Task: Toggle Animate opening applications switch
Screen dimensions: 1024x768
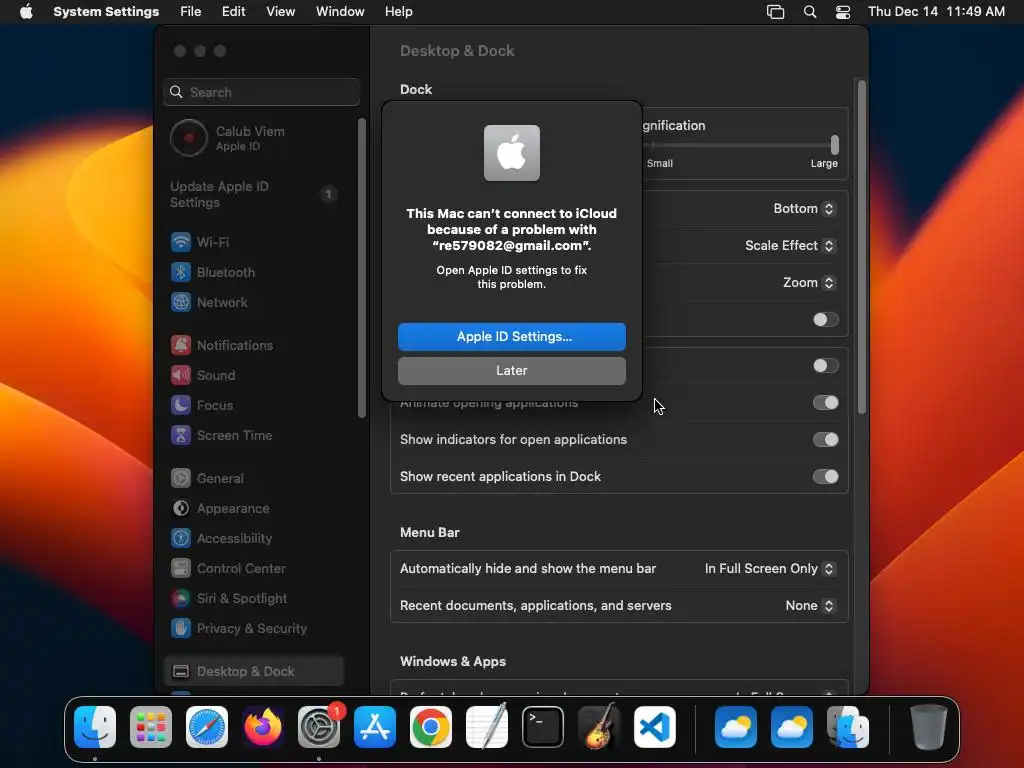Action: pyautogui.click(x=825, y=402)
